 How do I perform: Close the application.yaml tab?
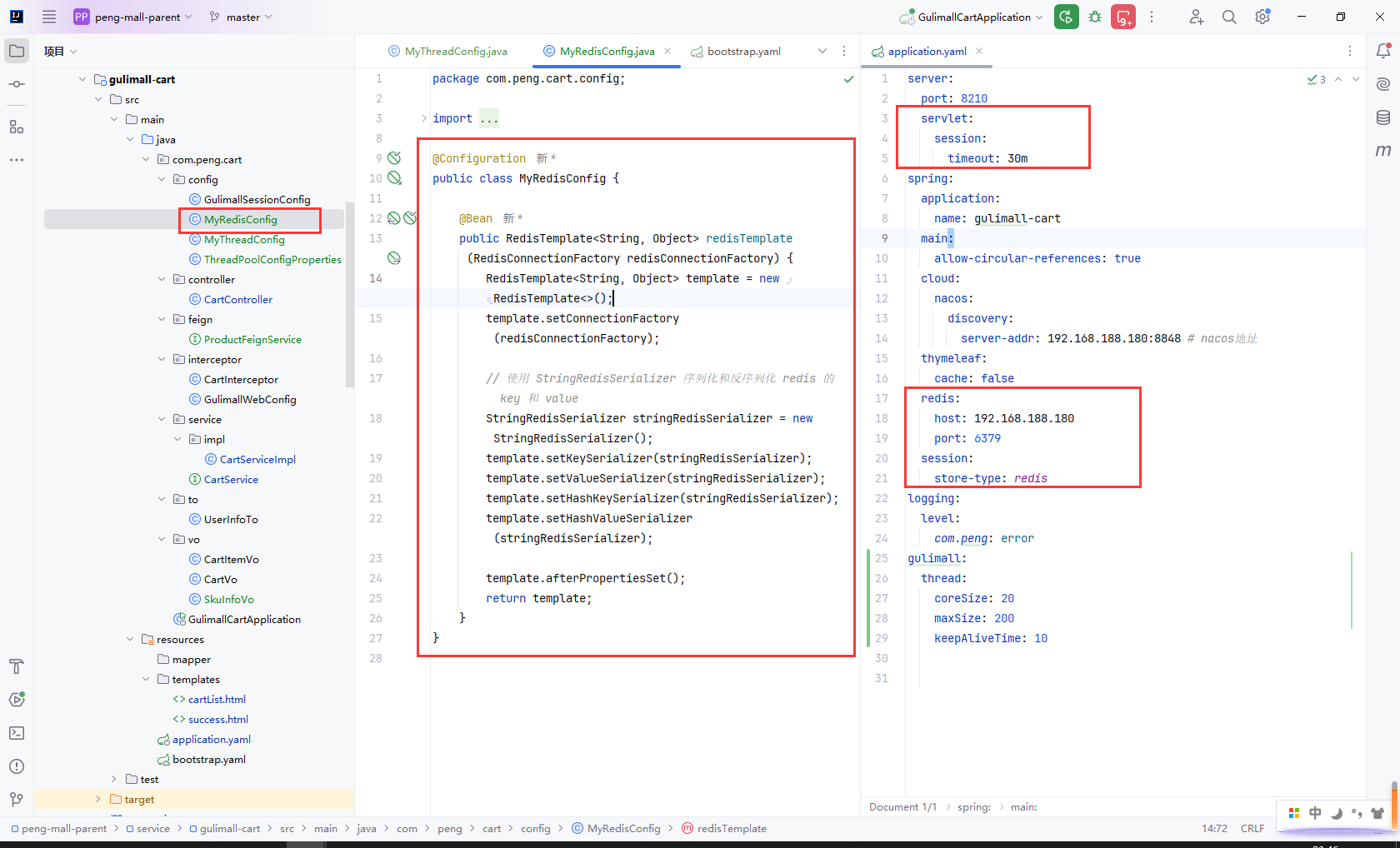pyautogui.click(x=979, y=51)
